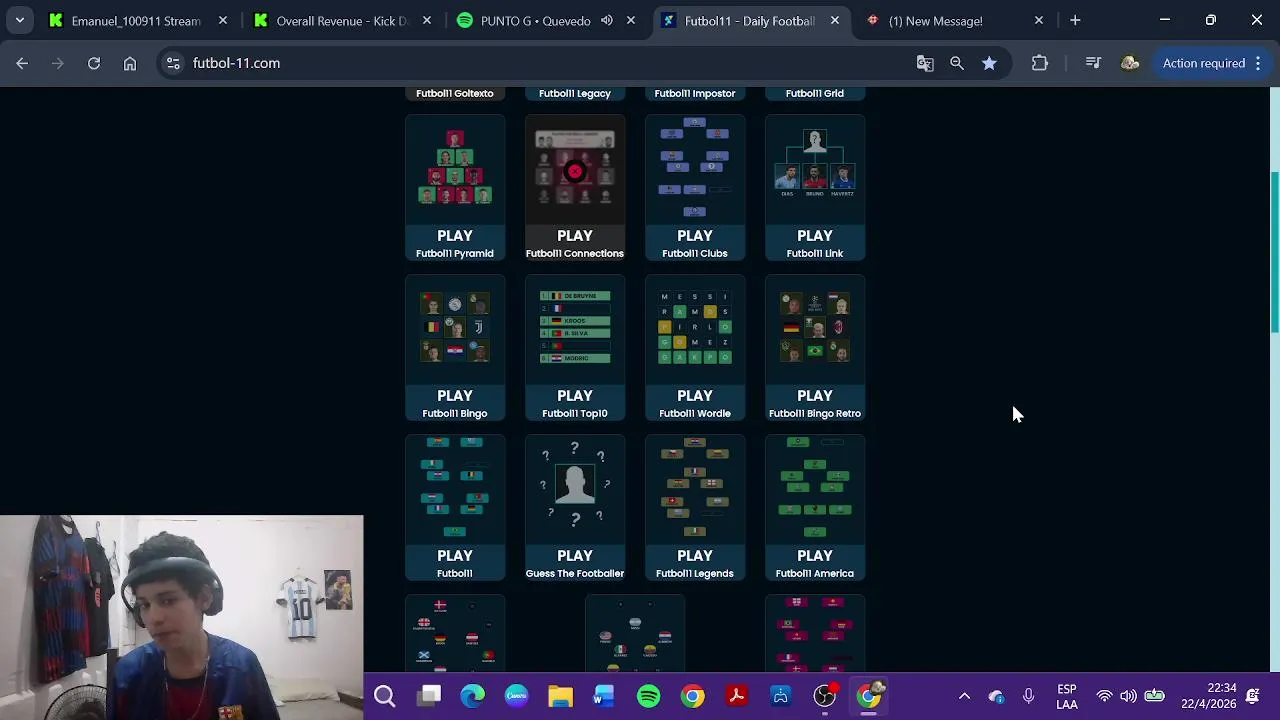Viewport: 1280px width, 720px height.
Task: Open Futbol11 Legacy game link
Action: pyautogui.click(x=575, y=93)
